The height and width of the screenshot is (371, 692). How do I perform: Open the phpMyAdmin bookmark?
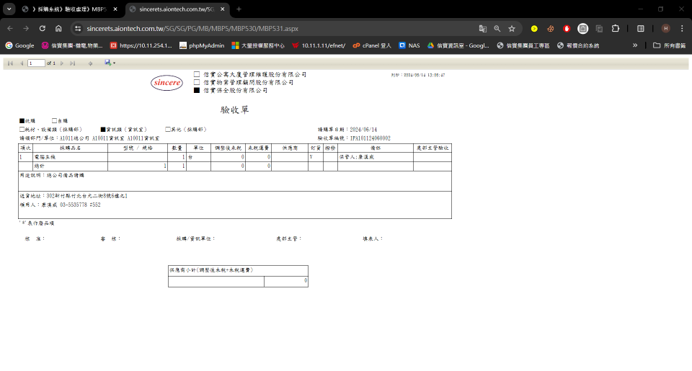click(x=202, y=45)
